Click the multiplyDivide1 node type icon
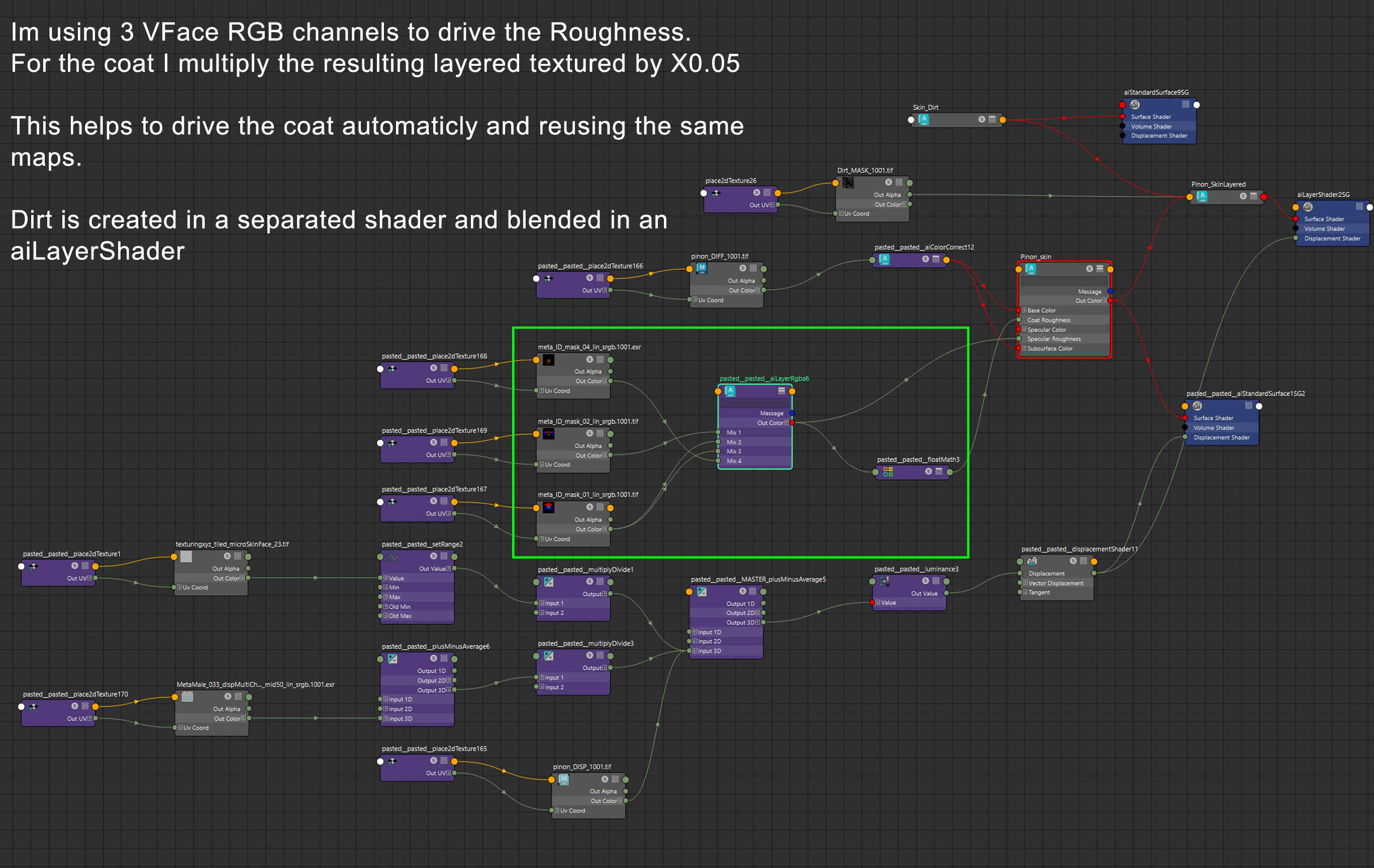 [548, 582]
